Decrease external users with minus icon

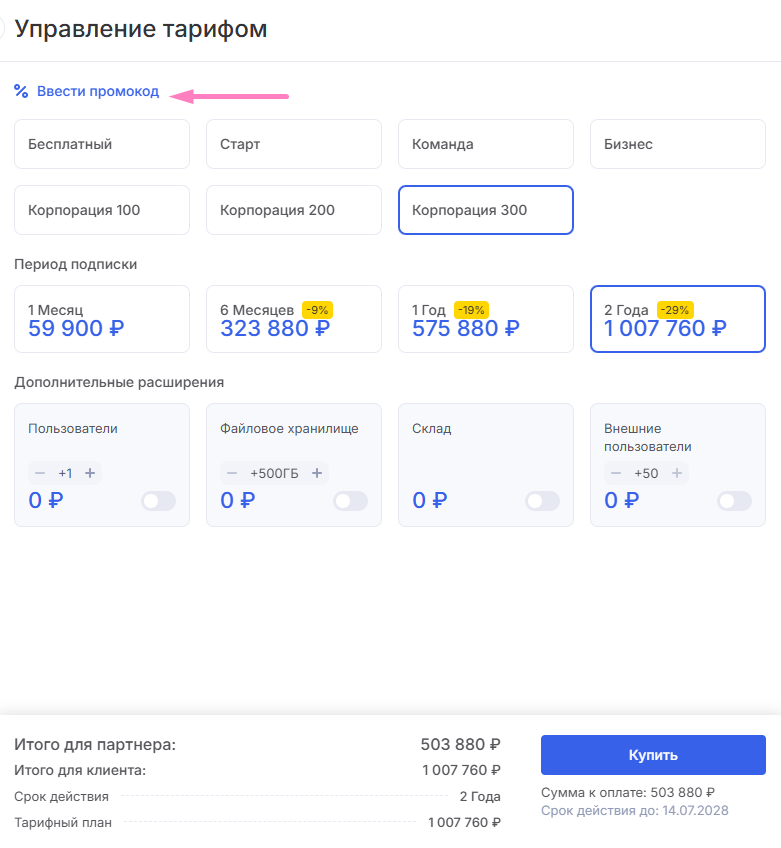(x=616, y=473)
